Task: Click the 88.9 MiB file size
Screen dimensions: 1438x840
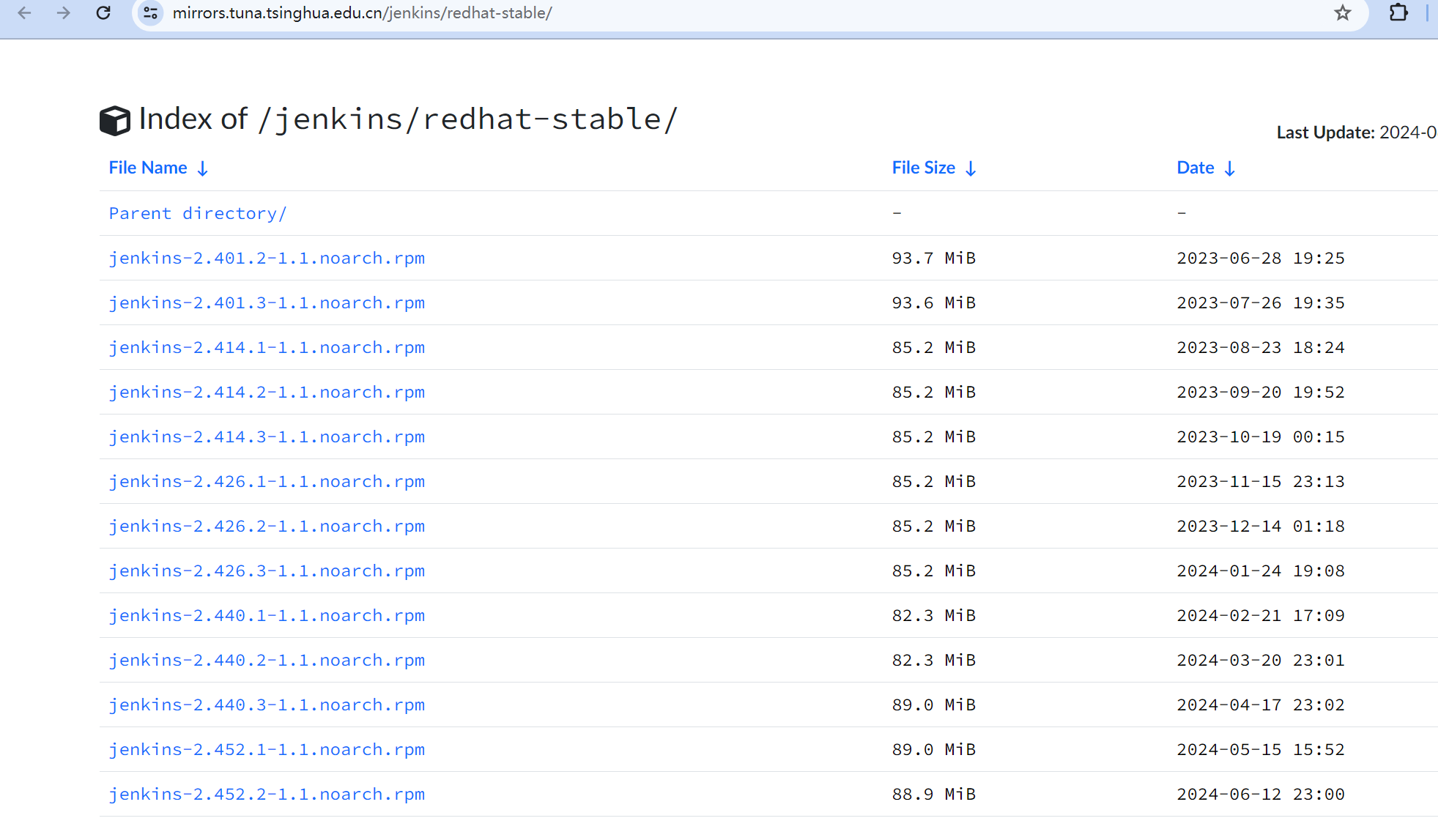Action: (934, 794)
